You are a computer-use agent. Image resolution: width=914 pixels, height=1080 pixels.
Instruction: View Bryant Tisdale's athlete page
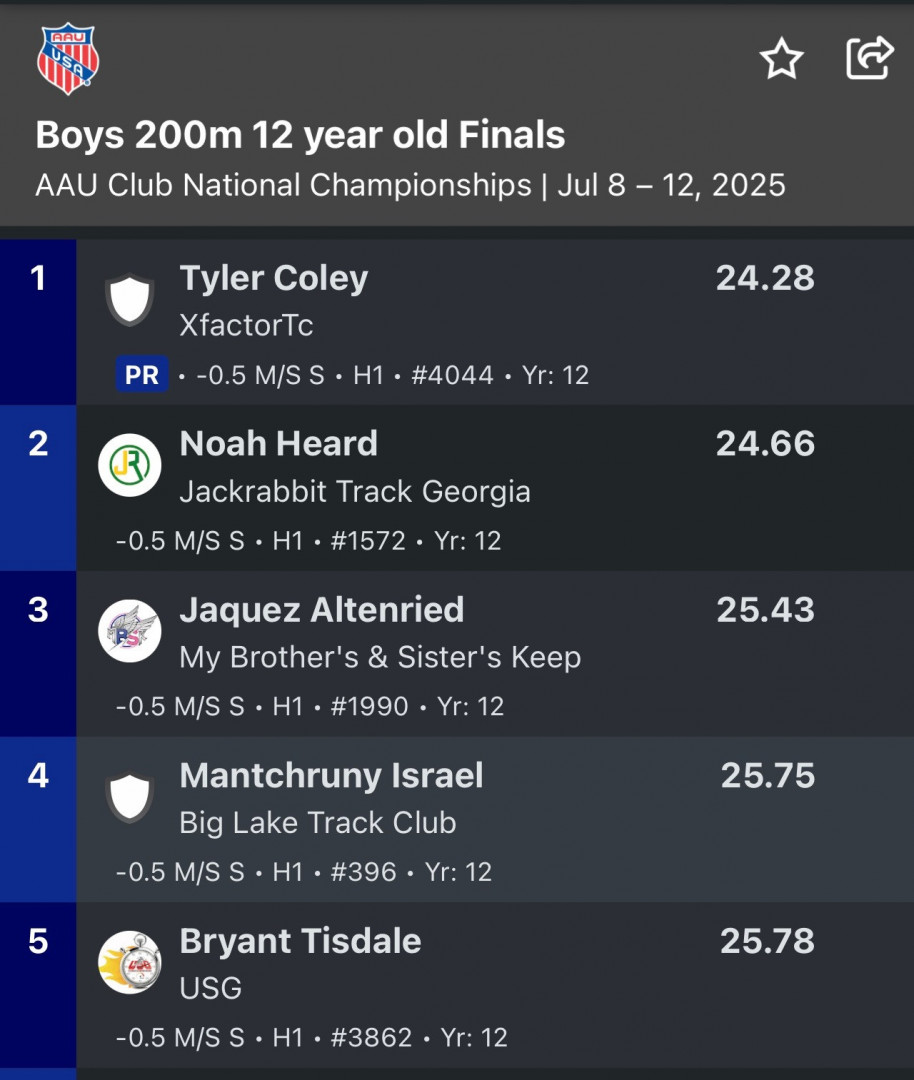tap(300, 942)
